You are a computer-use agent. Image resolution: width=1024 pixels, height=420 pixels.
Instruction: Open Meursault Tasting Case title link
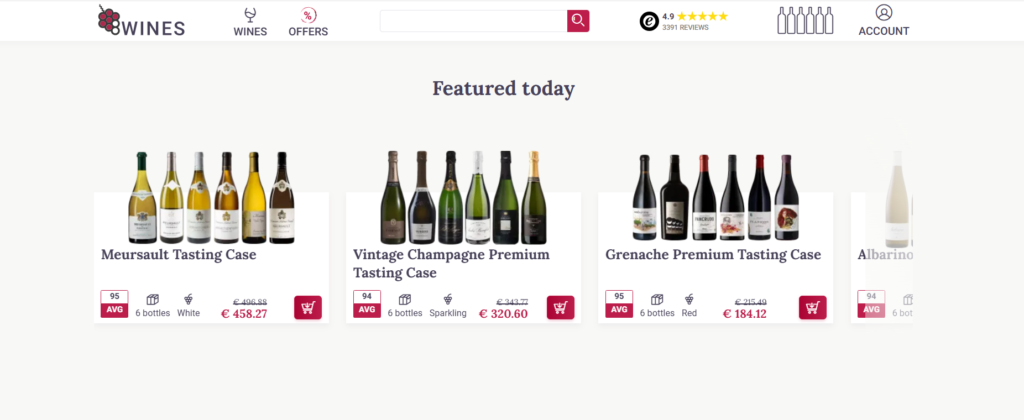click(179, 255)
